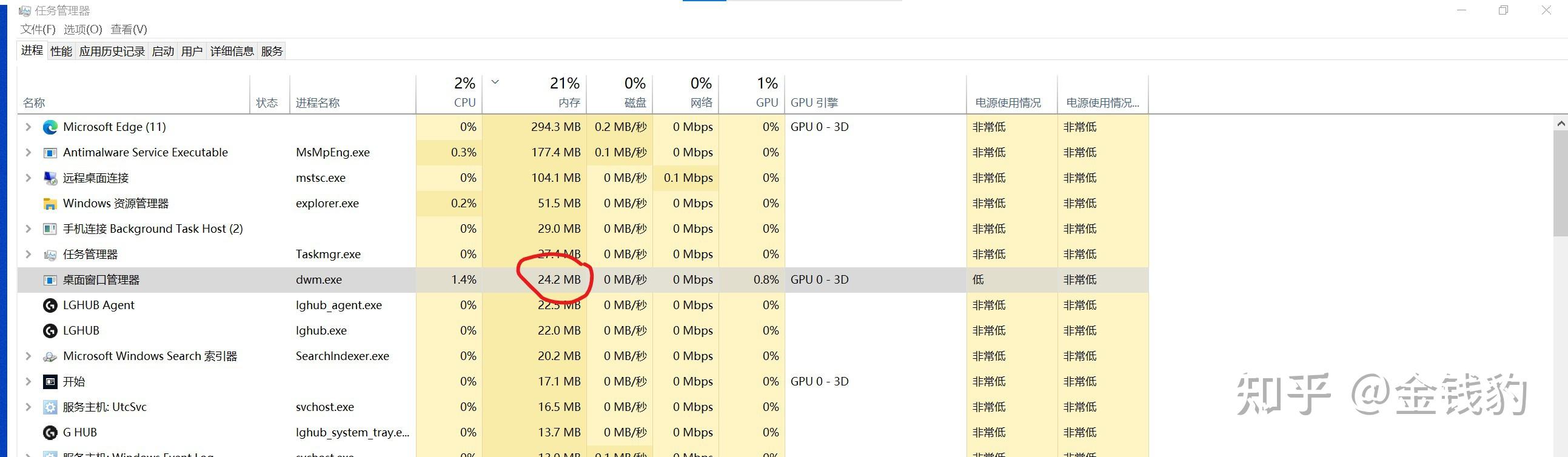The height and width of the screenshot is (457, 1568).
Task: Expand the Antimalware Service Executable row
Action: pos(28,152)
